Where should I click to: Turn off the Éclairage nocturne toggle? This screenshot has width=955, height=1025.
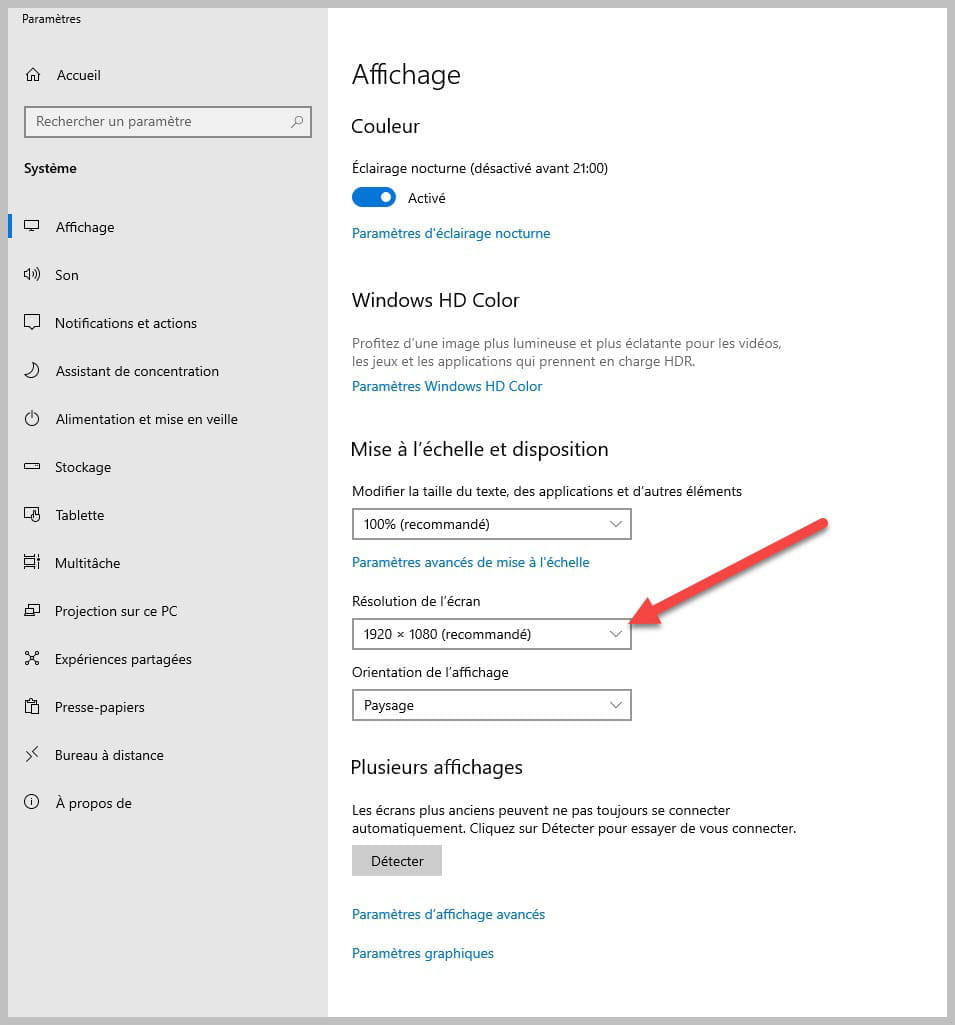373,197
